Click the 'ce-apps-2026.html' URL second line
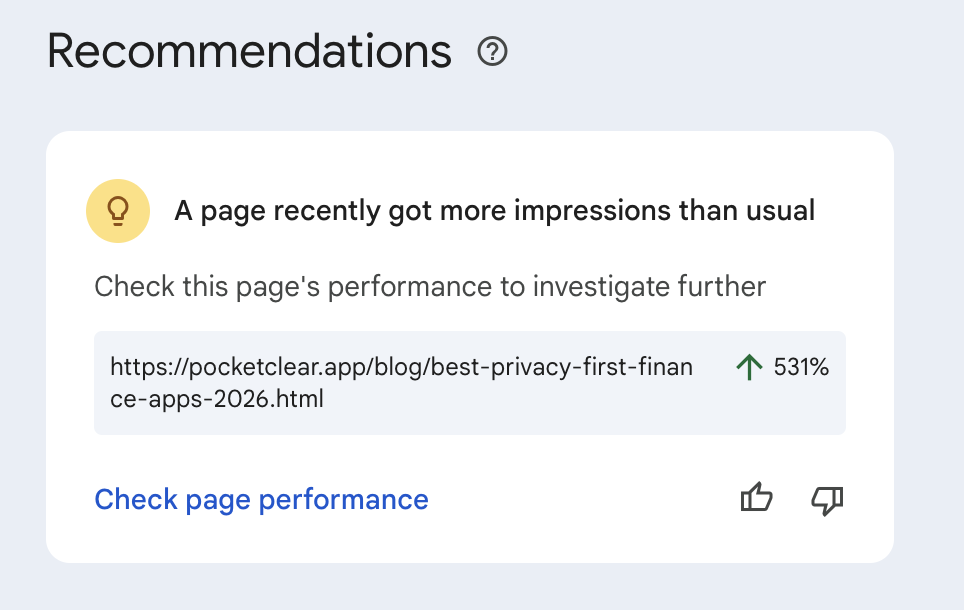The height and width of the screenshot is (610, 964). (x=217, y=399)
